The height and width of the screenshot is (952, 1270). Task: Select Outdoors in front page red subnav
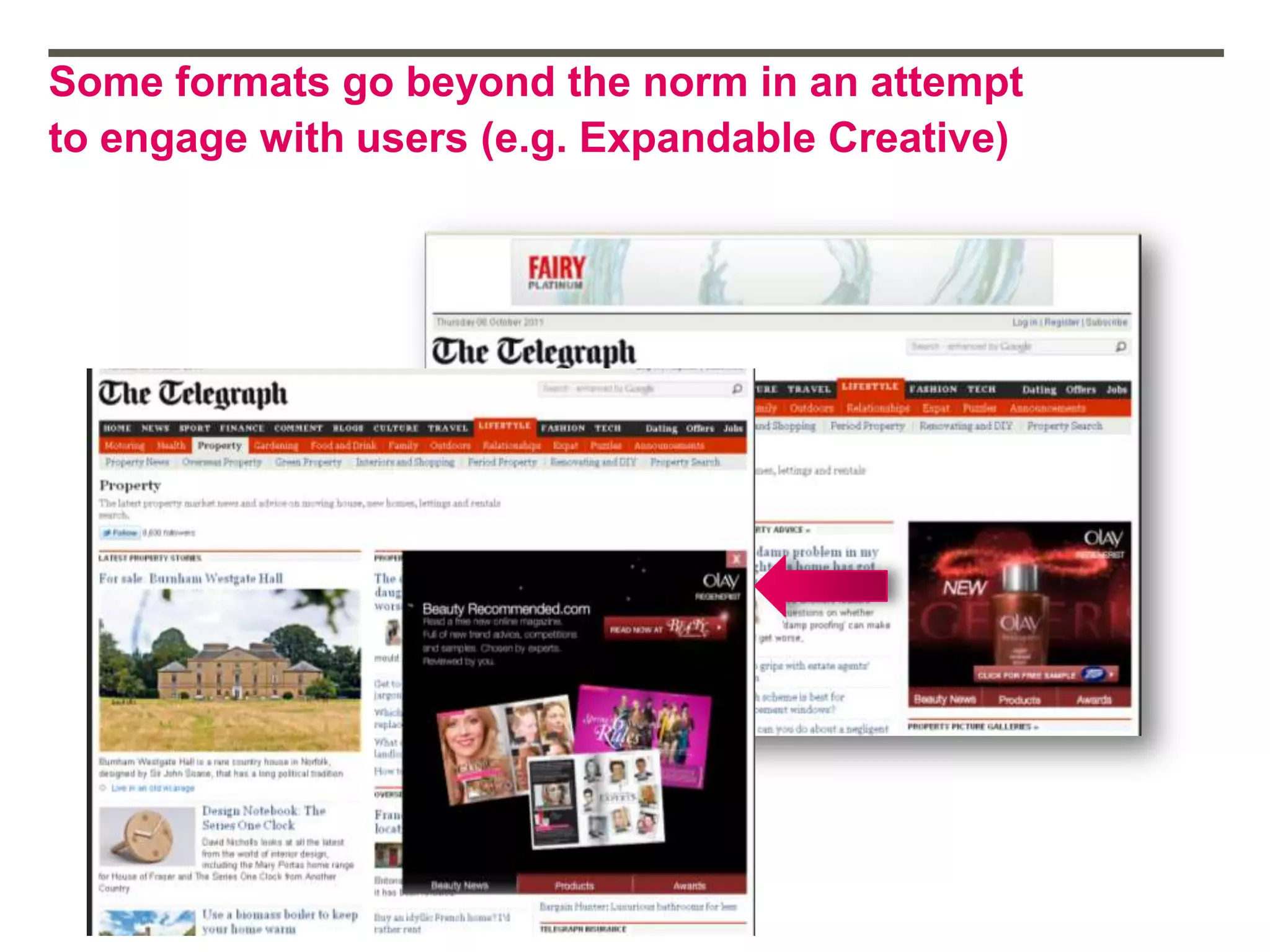click(x=450, y=446)
